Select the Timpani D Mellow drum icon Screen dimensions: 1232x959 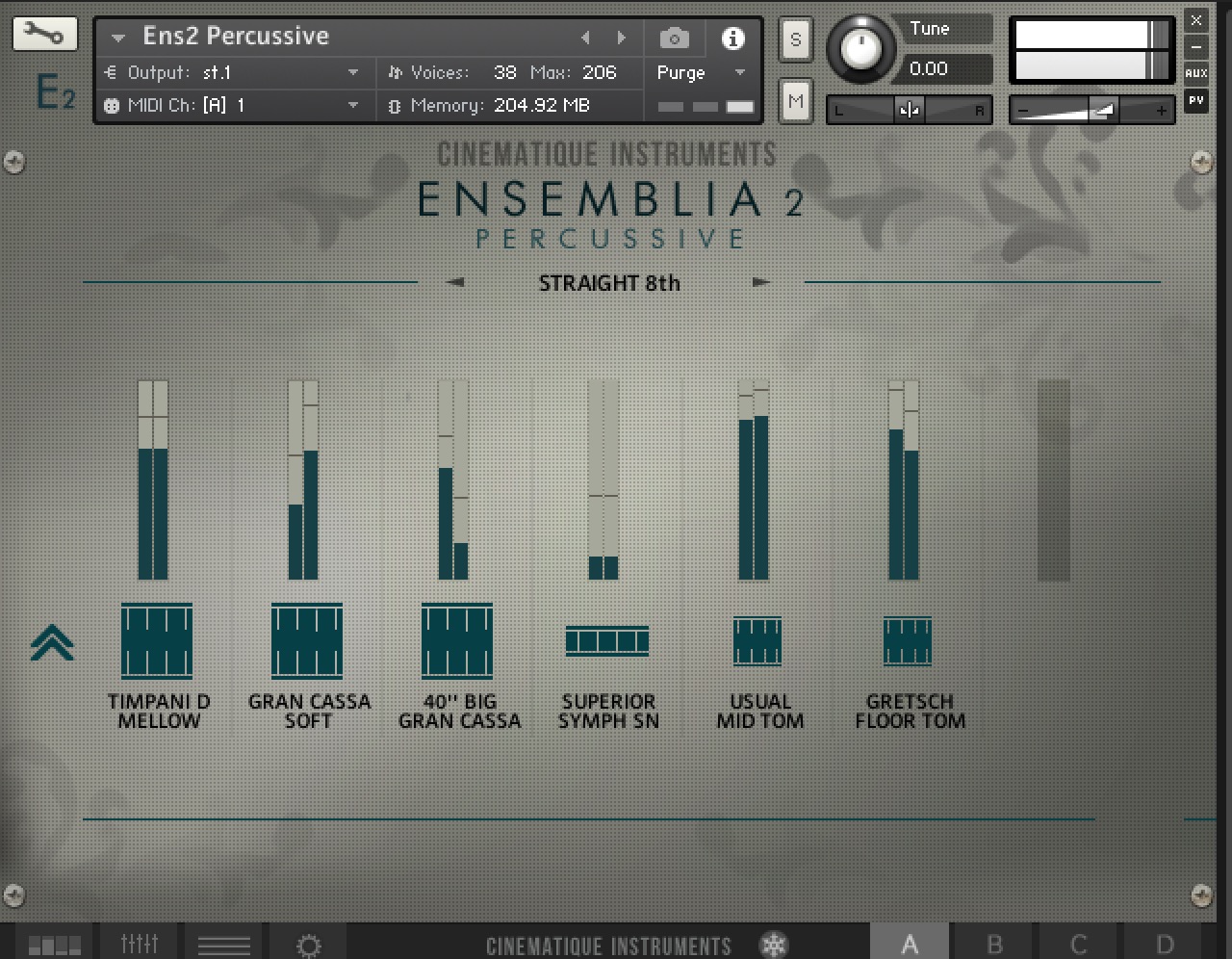point(157,640)
